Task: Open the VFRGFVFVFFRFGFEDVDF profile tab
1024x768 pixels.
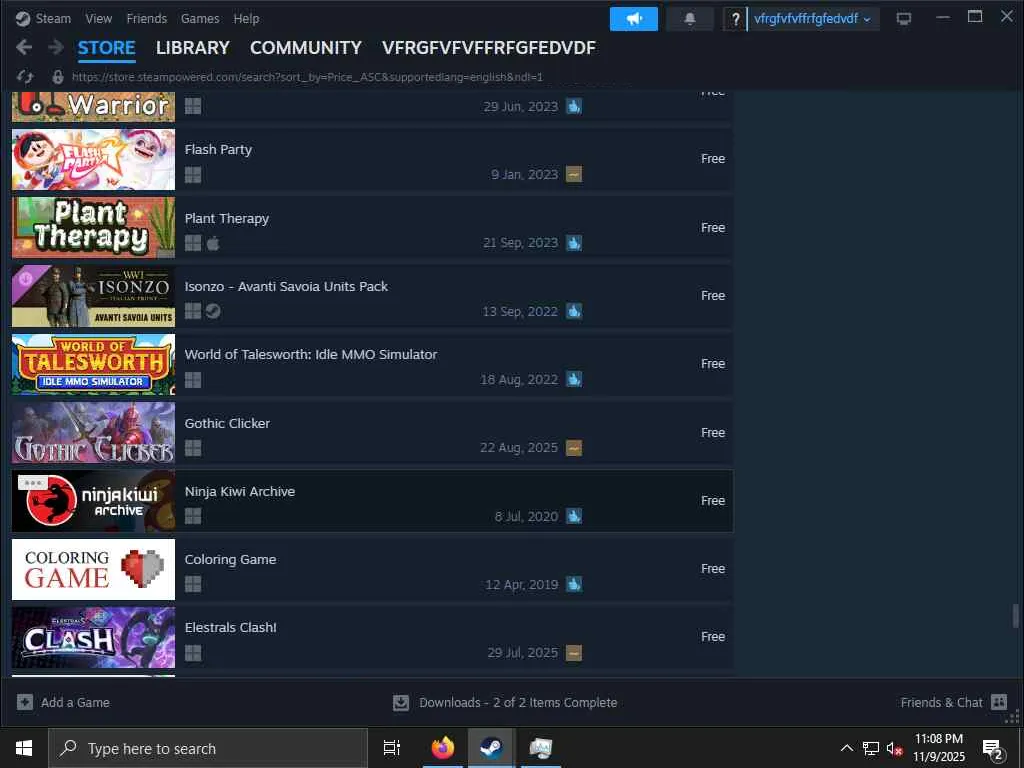Action: coord(489,48)
